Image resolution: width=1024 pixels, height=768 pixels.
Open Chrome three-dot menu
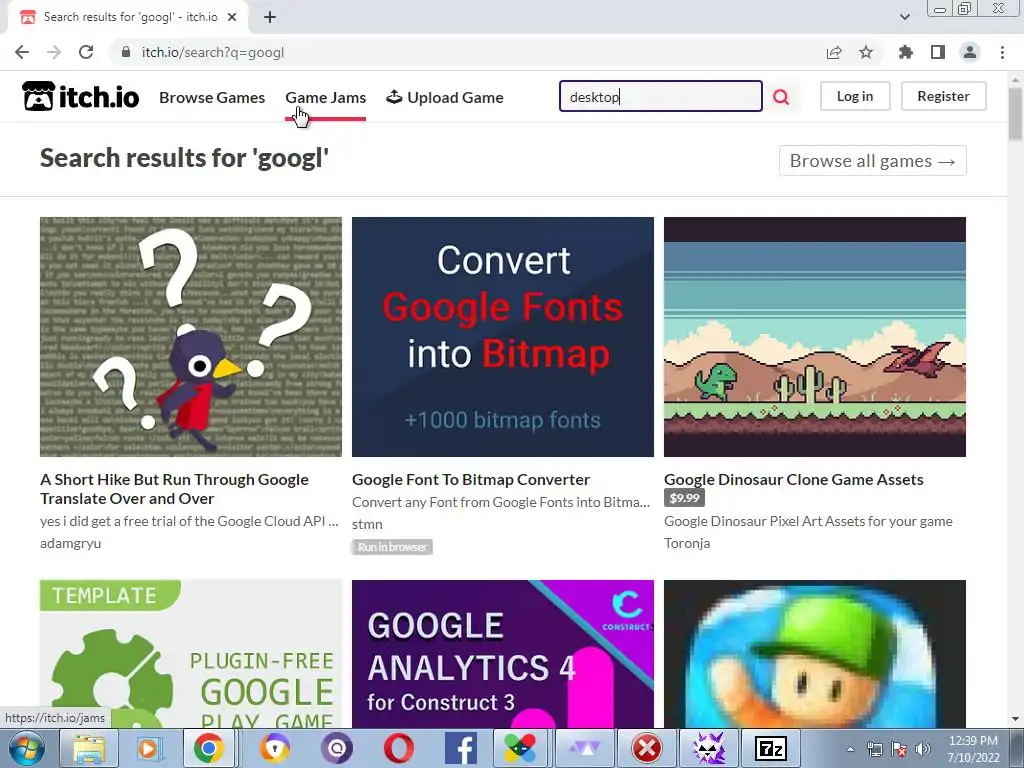point(1002,52)
